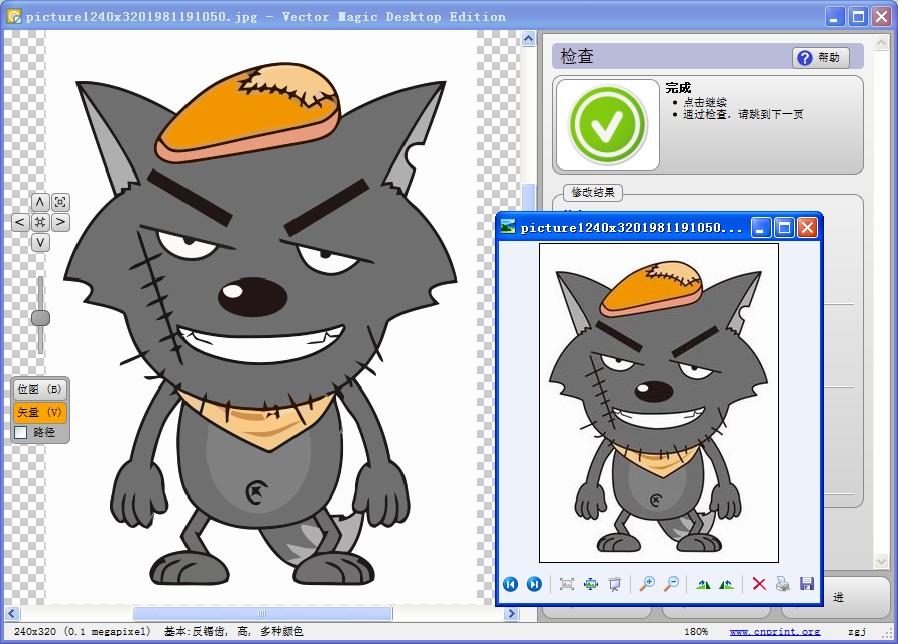898x644 pixels.
Task: Click the zoom out magnifier icon
Action: coord(671,584)
